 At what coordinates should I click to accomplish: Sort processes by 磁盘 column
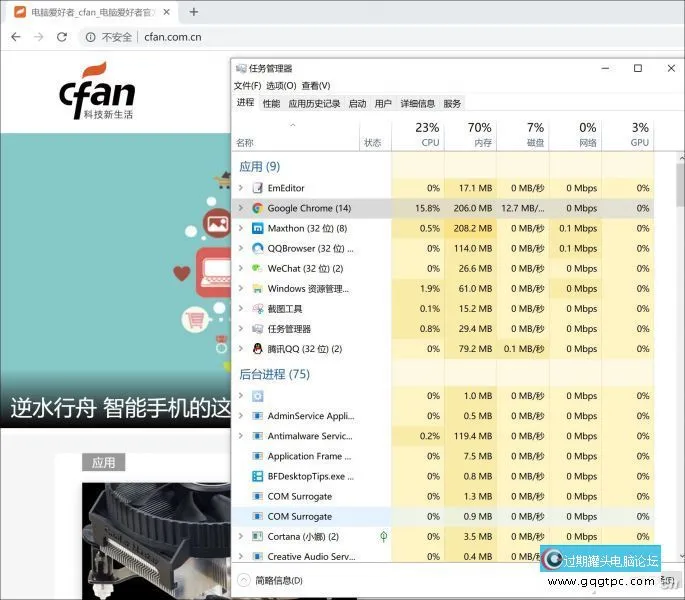click(523, 135)
